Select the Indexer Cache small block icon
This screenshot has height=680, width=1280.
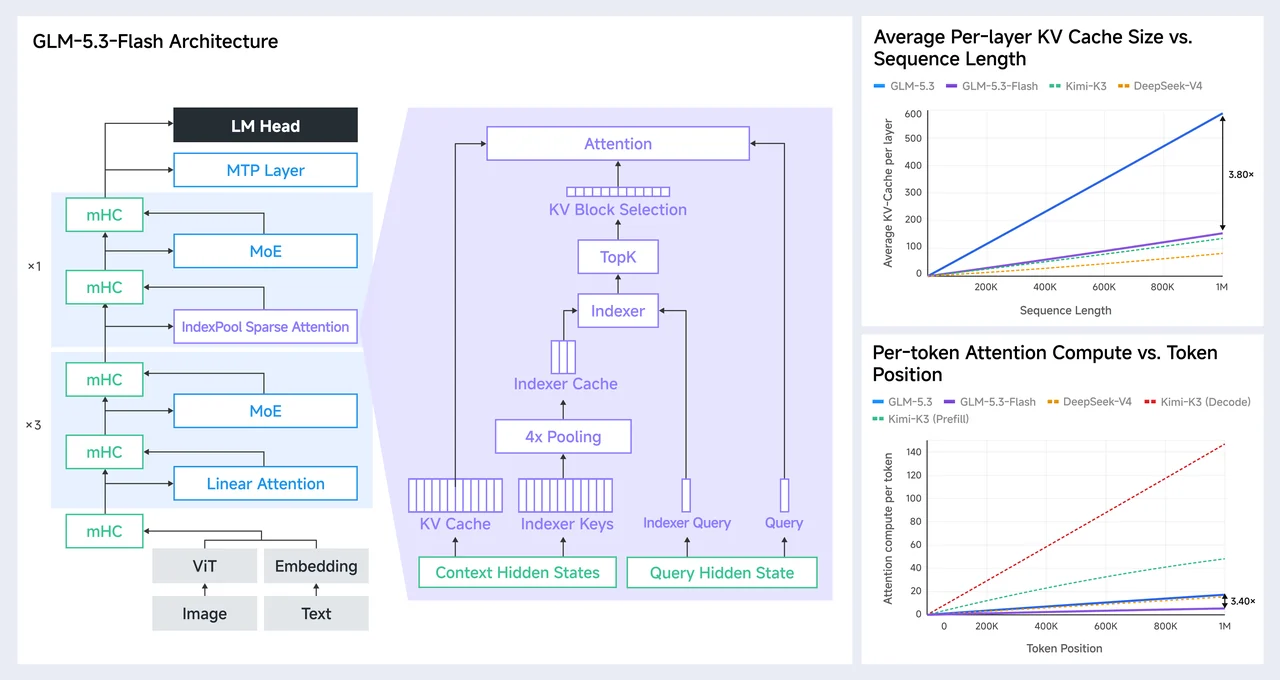pyautogui.click(x=564, y=356)
